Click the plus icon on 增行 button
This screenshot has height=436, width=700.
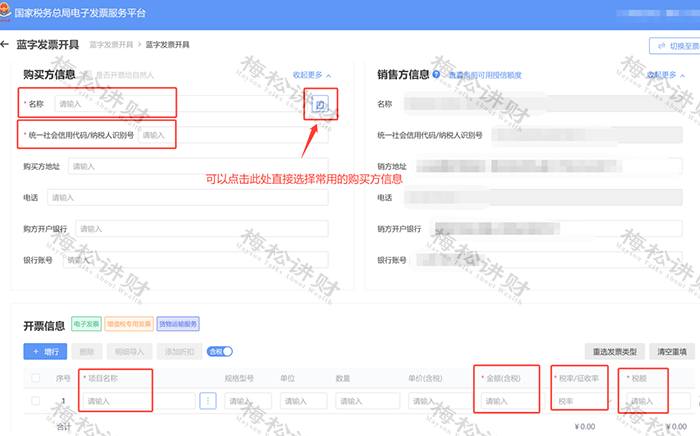(36, 352)
